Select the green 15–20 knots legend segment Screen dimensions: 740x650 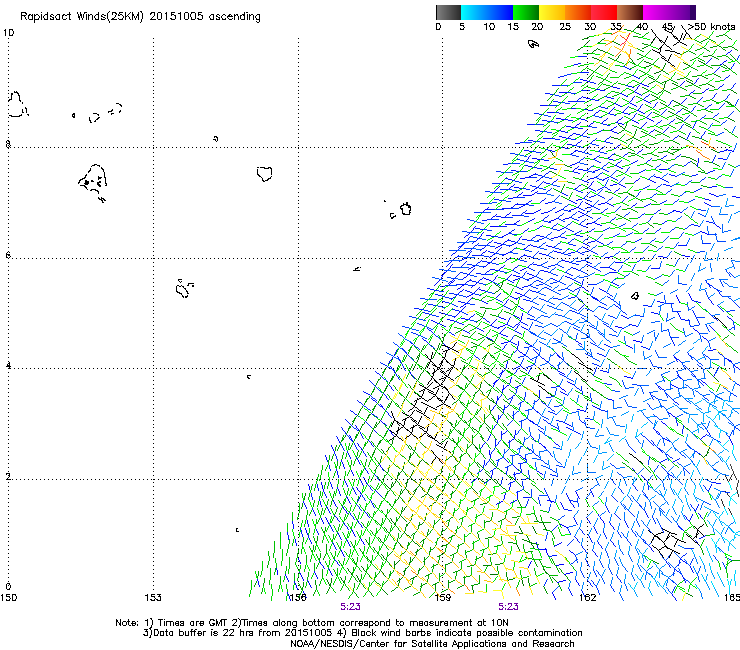526,12
